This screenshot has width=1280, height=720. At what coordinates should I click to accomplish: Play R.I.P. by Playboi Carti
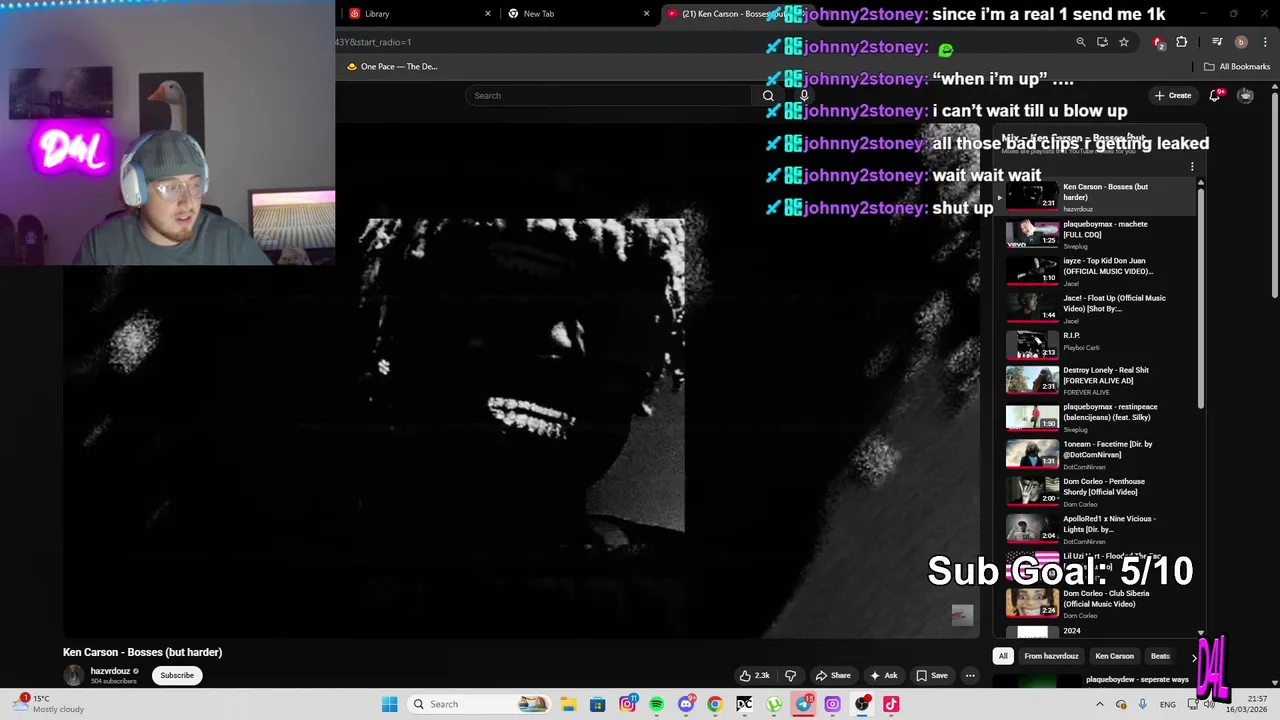tap(1095, 344)
